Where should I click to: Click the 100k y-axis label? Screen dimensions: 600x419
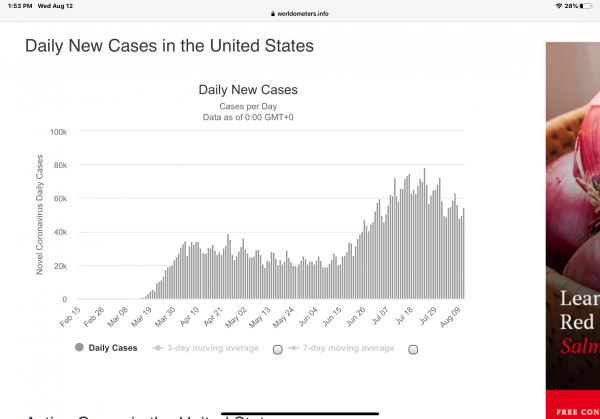coord(58,132)
